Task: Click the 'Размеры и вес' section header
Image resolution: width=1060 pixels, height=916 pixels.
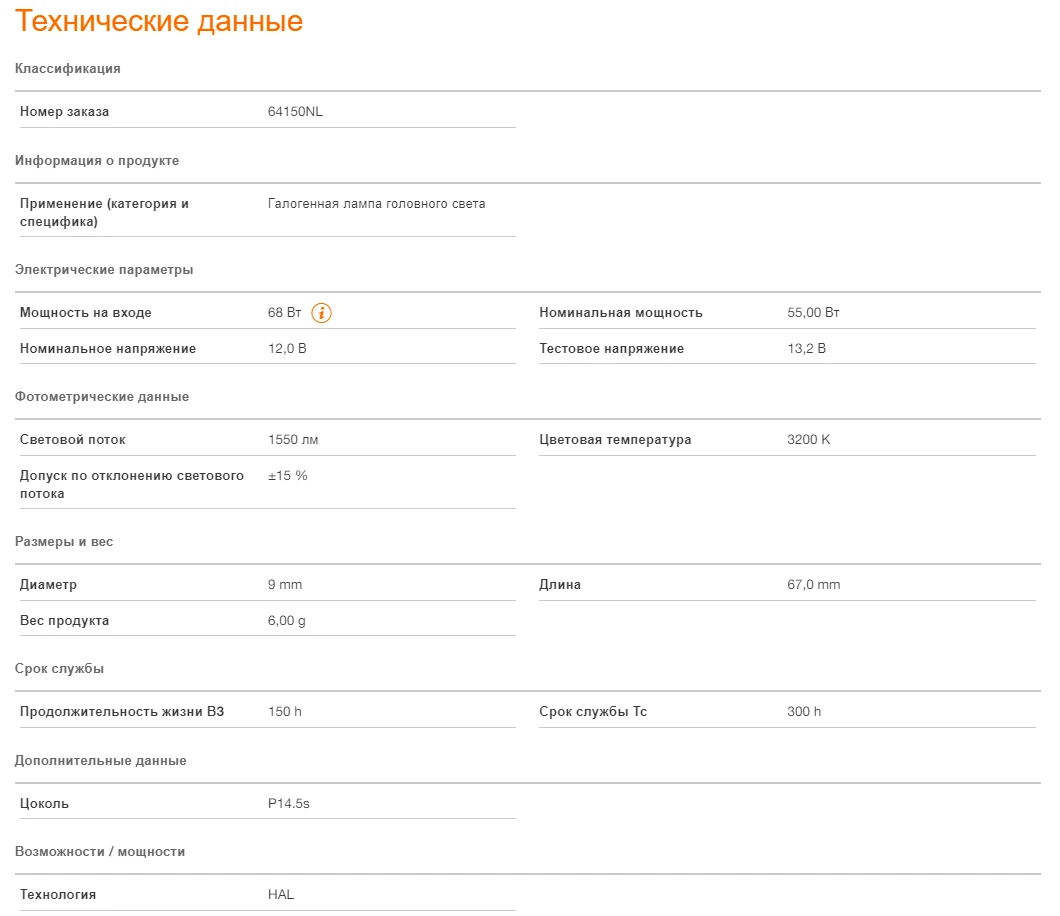Action: [x=64, y=541]
